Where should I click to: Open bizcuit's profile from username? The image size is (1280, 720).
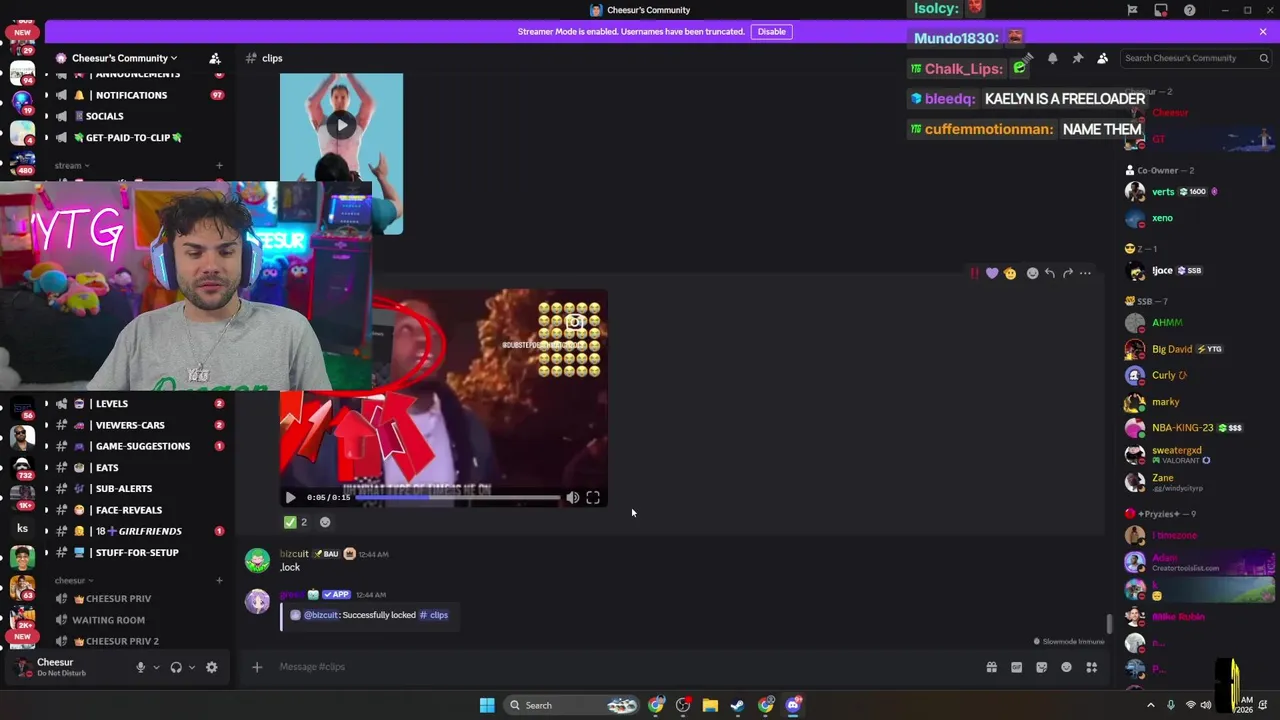(x=294, y=553)
